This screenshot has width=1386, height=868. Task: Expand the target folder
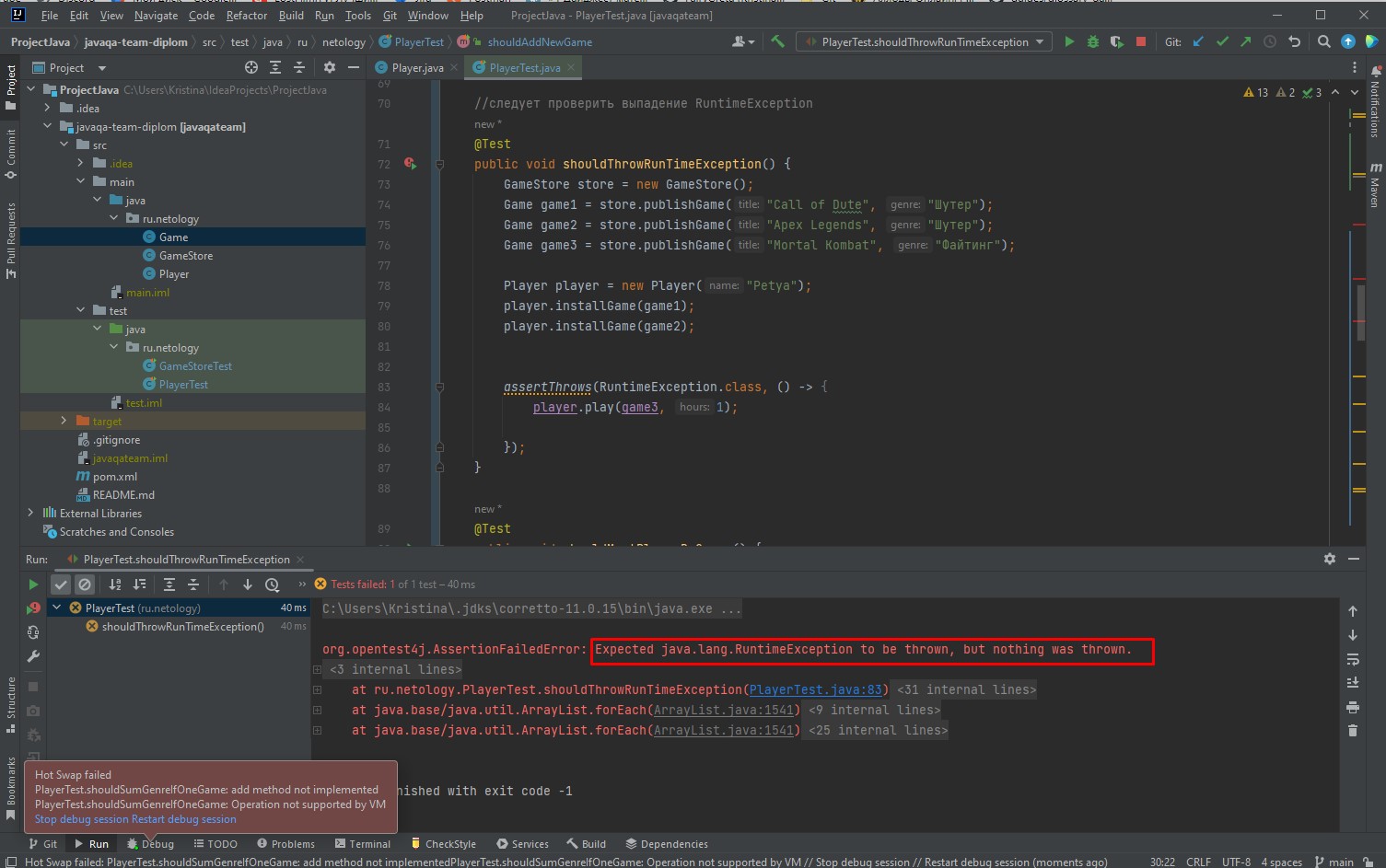(63, 421)
